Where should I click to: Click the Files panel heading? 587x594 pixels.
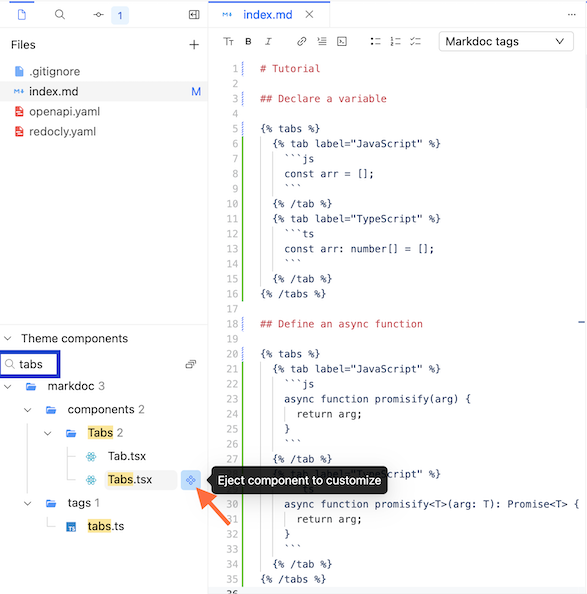(x=23, y=45)
